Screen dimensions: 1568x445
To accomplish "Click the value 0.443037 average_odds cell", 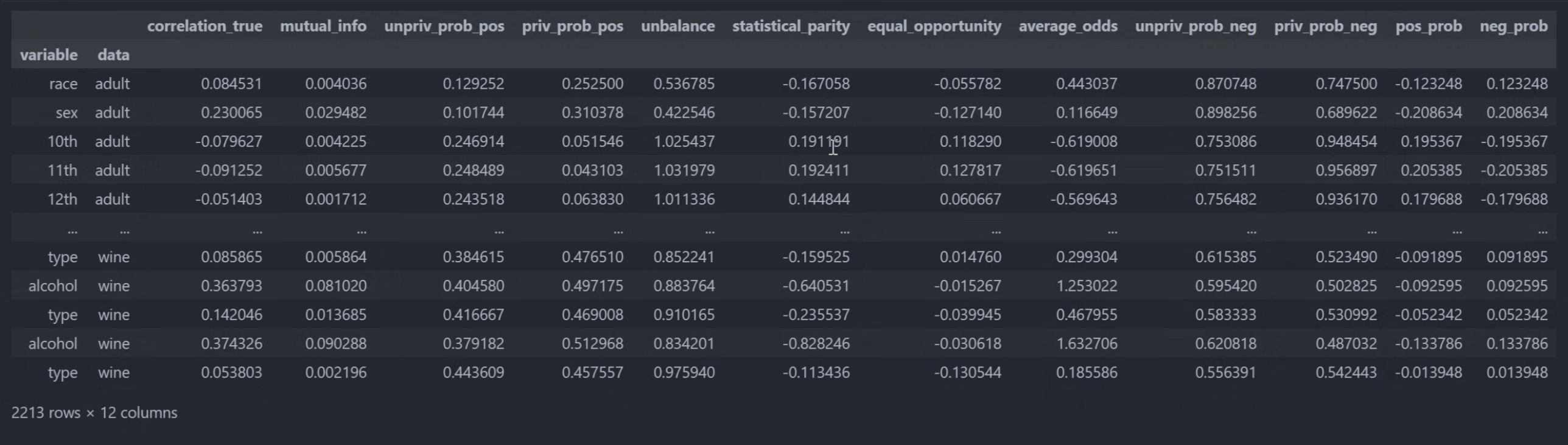I will point(1087,83).
